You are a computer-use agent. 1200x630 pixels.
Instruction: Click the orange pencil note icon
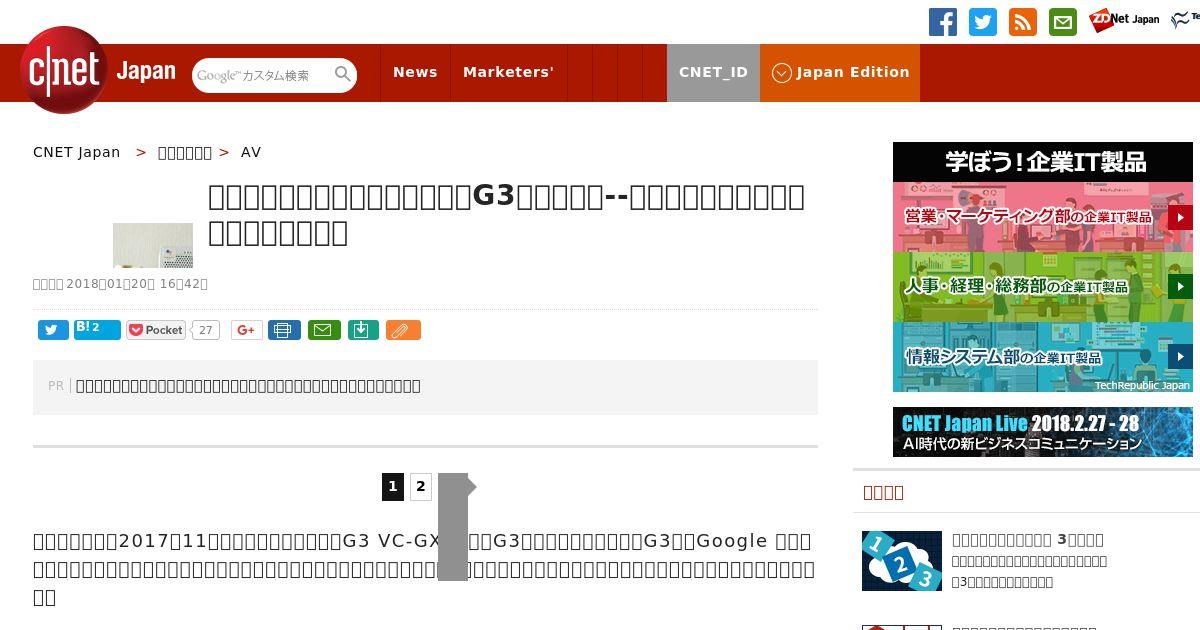coord(403,330)
